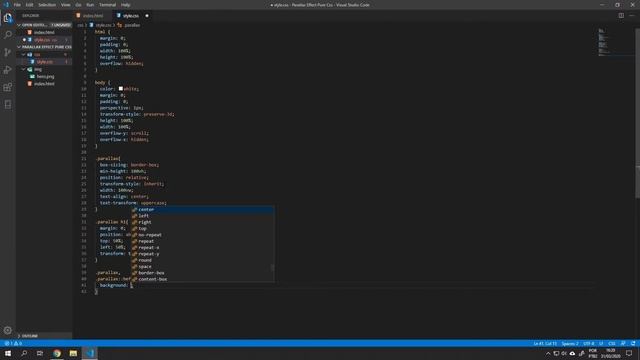Click the Split Editor icon
640x360 pixels.
[x=621, y=16]
